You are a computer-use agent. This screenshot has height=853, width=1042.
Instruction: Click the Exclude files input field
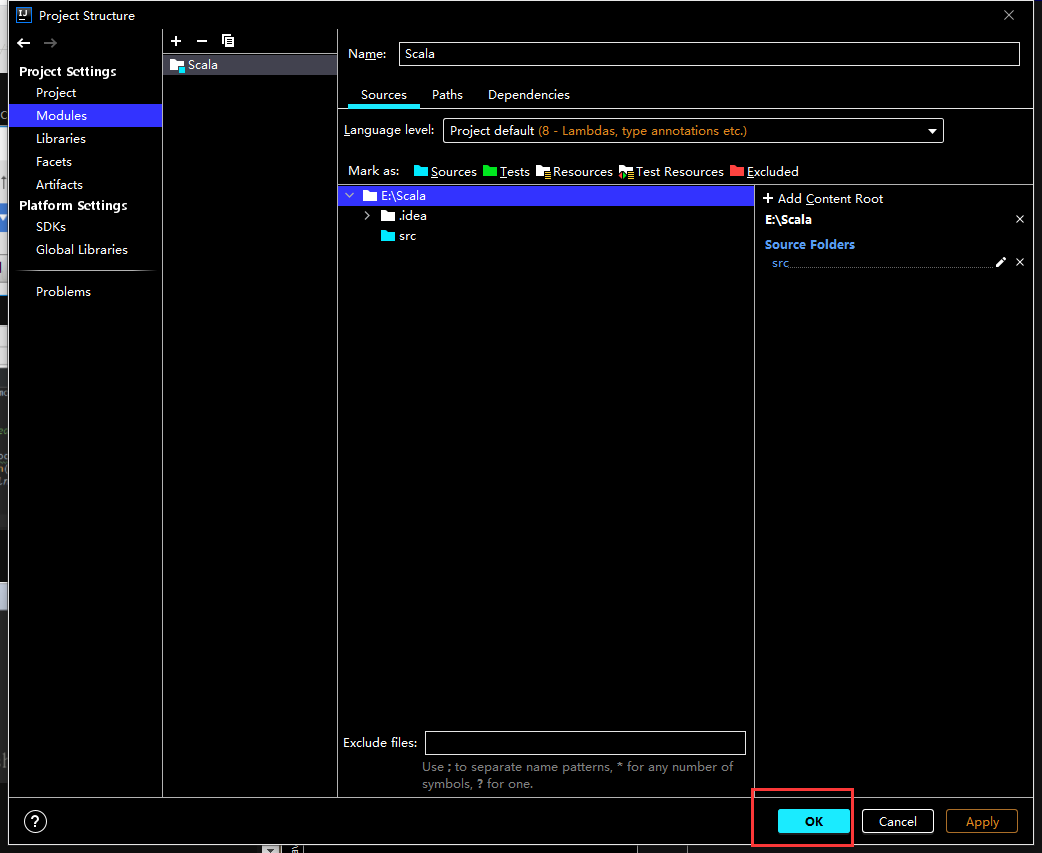point(585,743)
